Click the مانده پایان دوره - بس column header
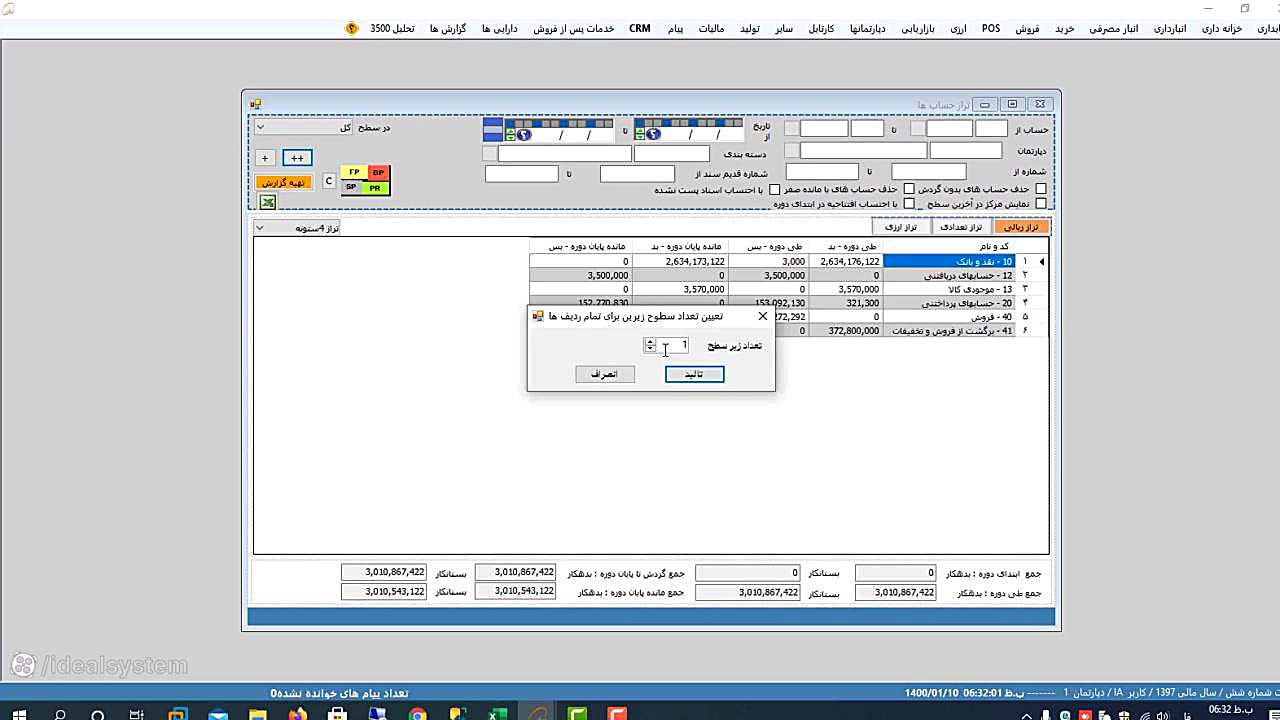Screen dimensions: 1280x720 [x=581, y=247]
